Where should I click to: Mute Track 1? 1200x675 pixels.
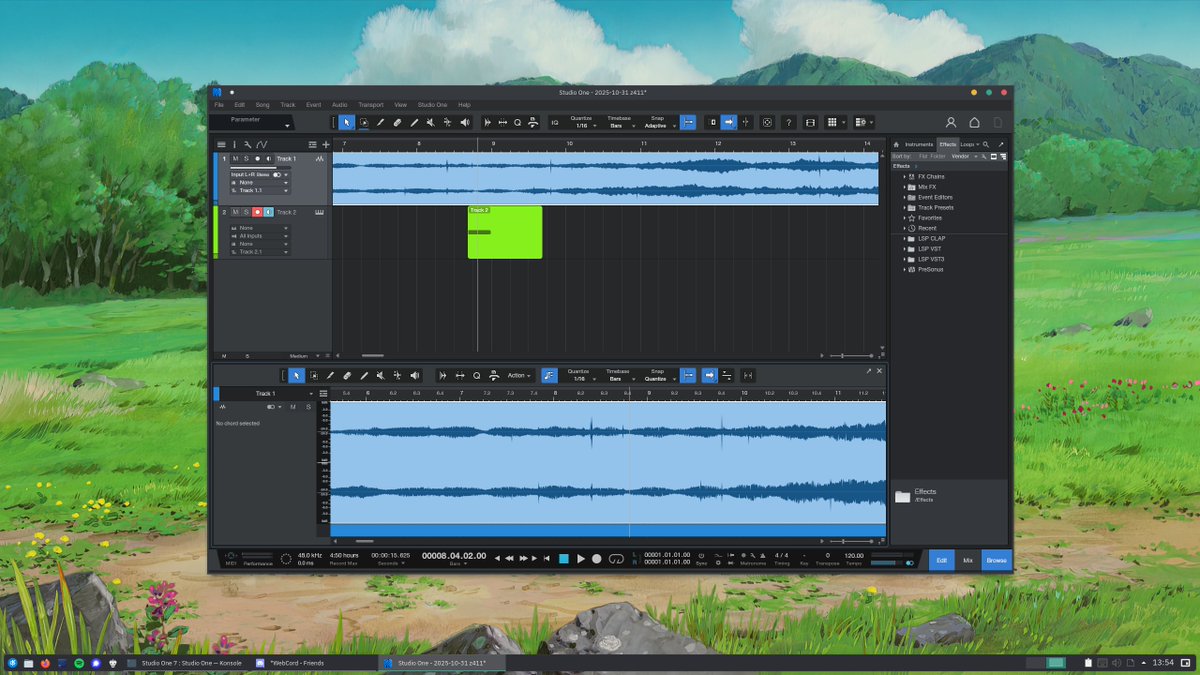coord(236,159)
